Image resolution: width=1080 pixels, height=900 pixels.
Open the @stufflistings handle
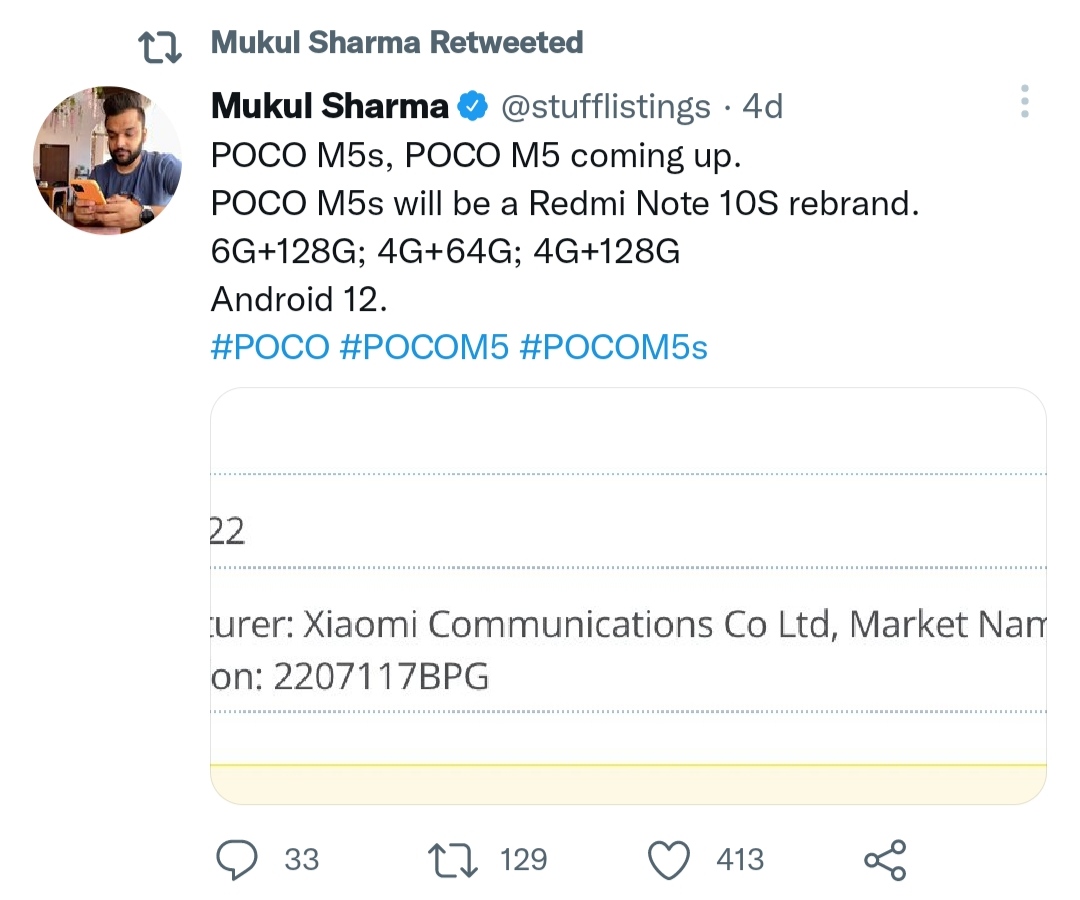pyautogui.click(x=606, y=107)
